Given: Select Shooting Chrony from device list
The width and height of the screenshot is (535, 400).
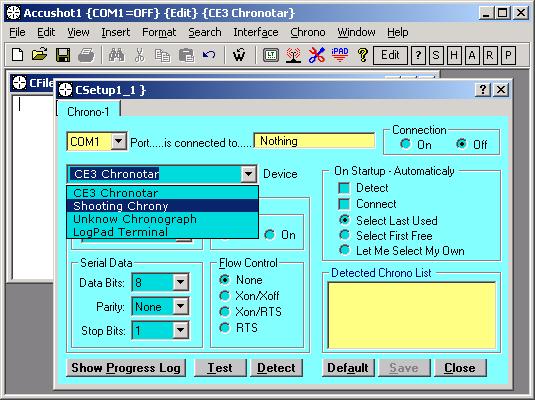Looking at the screenshot, I should [x=163, y=206].
